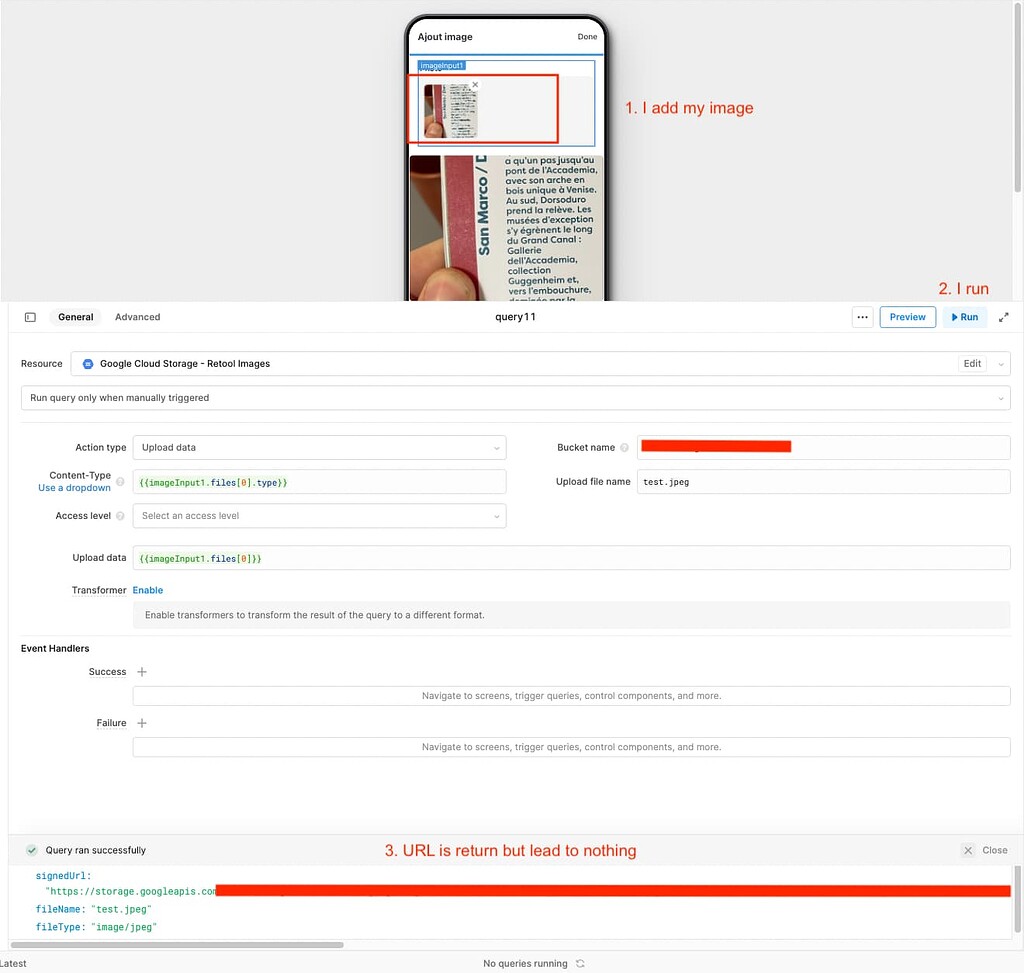
Task: Add a Success event handler with plus icon
Action: click(141, 672)
